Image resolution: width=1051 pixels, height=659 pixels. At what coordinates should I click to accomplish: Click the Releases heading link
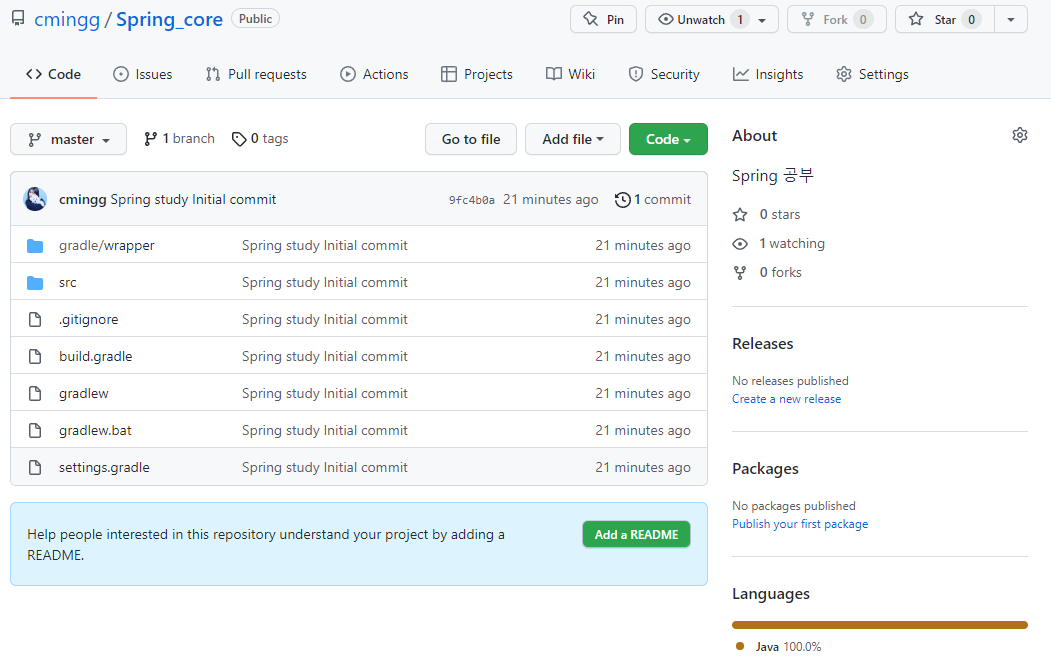tap(763, 344)
